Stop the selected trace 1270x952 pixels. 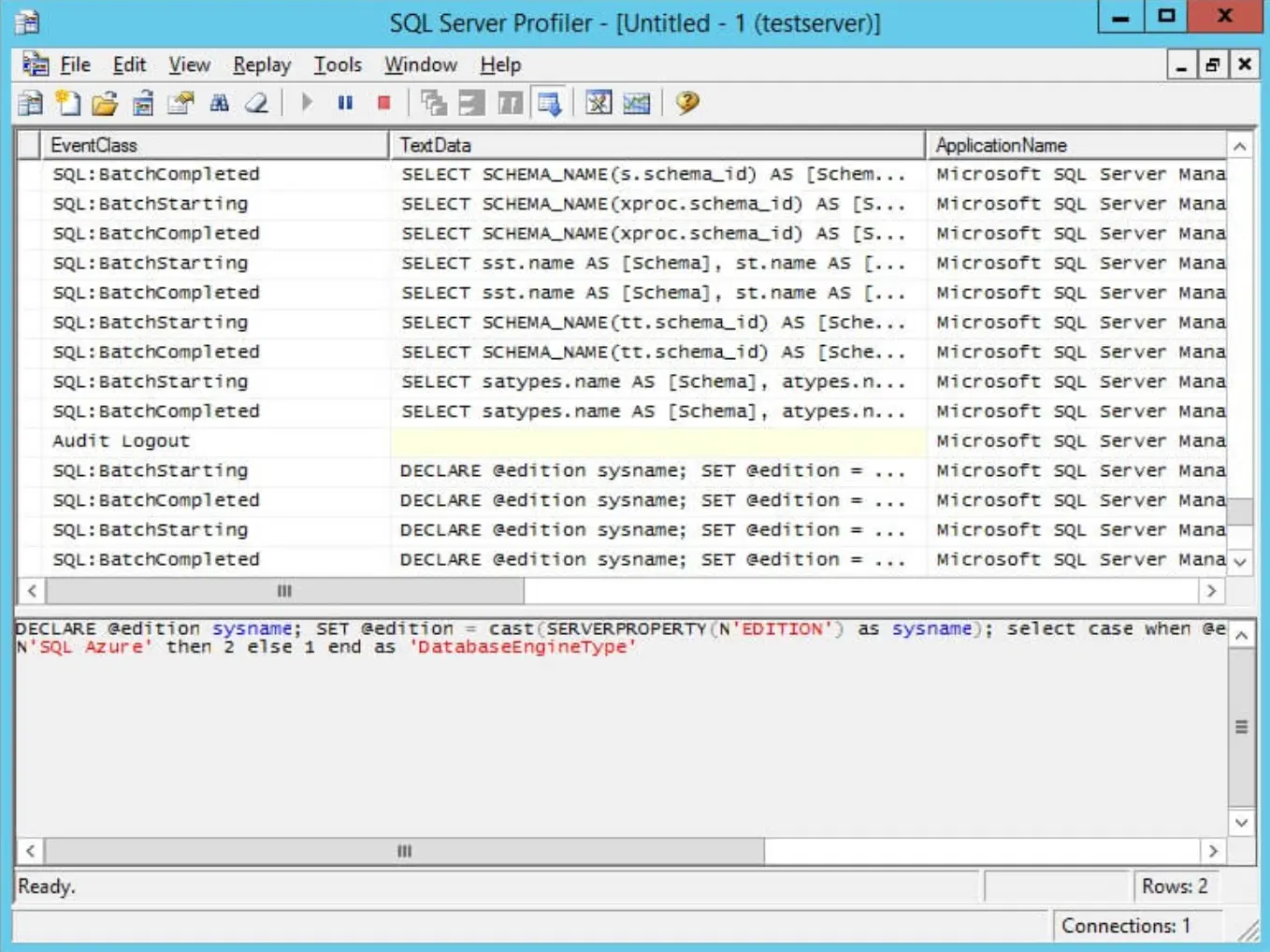click(382, 104)
